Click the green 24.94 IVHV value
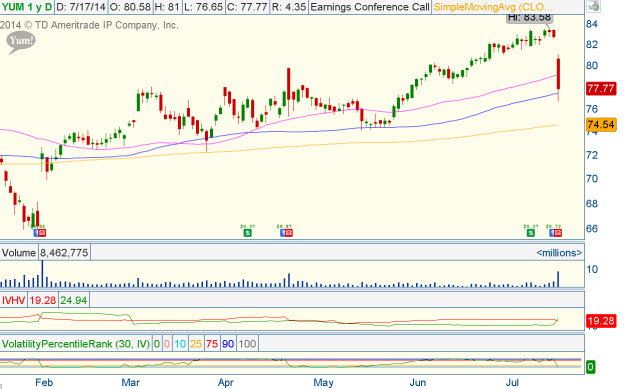Viewport: 625px width, 389px height. [74, 300]
